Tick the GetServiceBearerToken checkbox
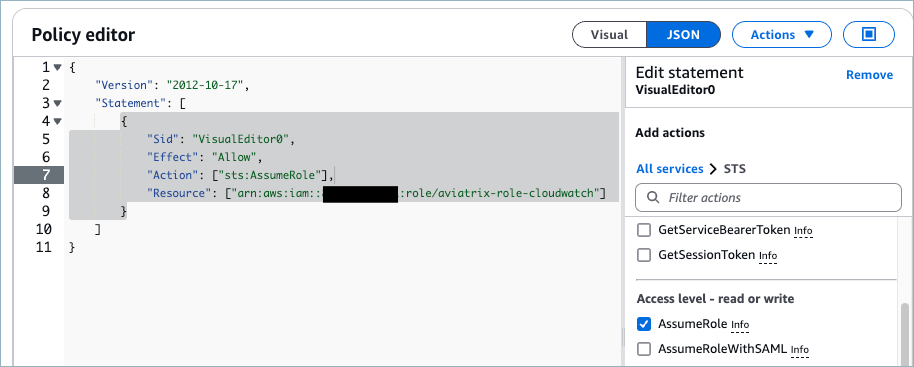 click(x=644, y=230)
